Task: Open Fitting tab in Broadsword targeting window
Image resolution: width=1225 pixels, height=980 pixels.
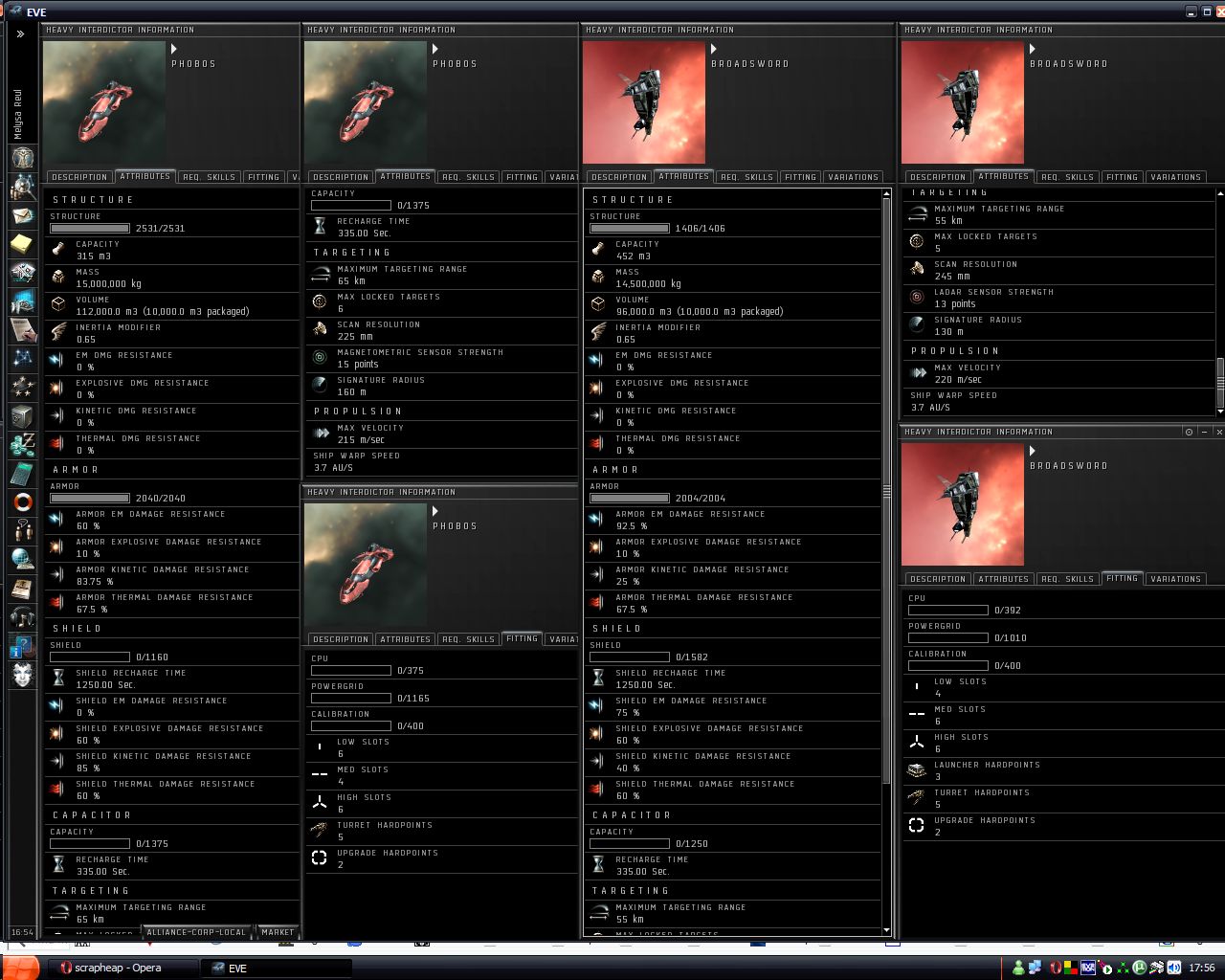Action: click(x=1122, y=177)
